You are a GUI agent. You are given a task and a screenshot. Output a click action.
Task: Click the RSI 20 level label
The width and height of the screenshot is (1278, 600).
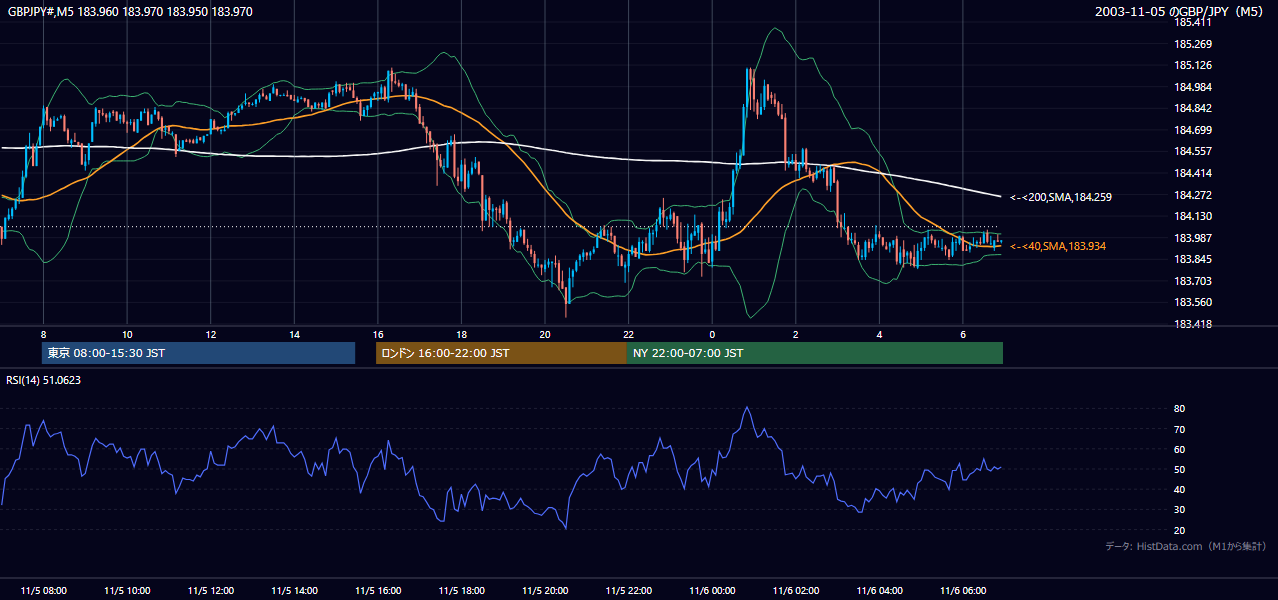(x=1180, y=530)
